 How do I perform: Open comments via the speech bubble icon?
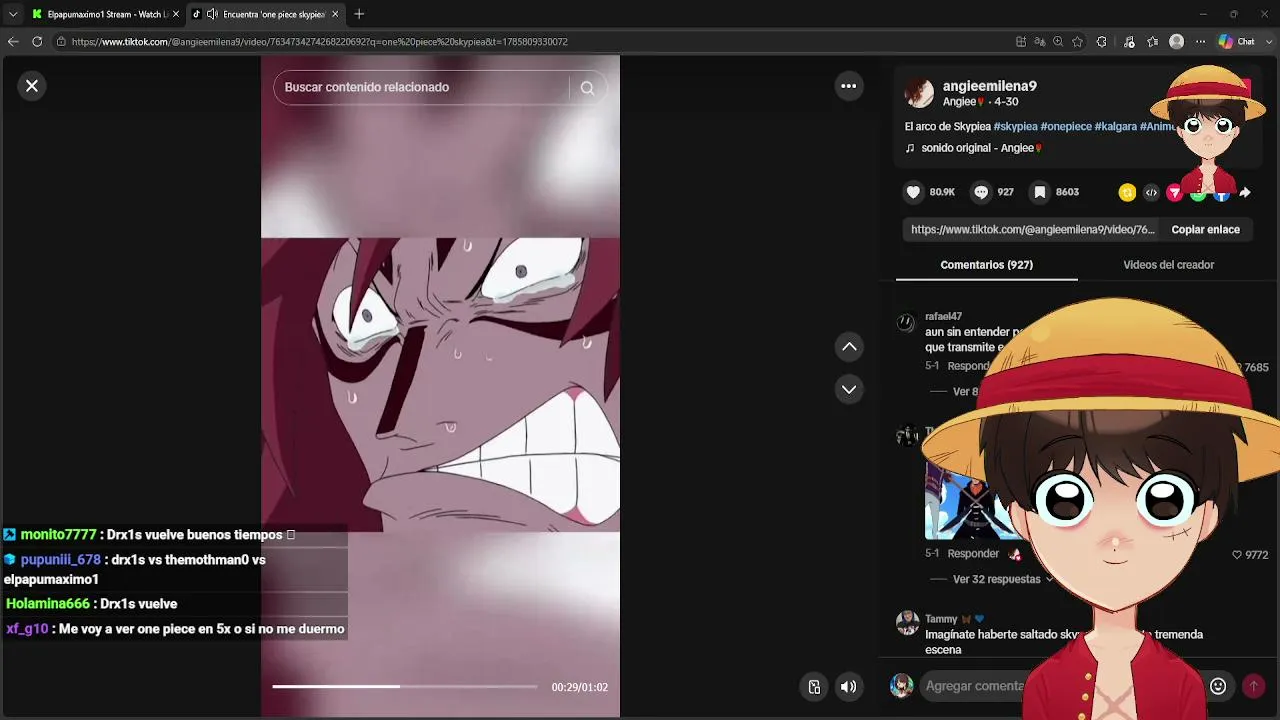(x=981, y=192)
